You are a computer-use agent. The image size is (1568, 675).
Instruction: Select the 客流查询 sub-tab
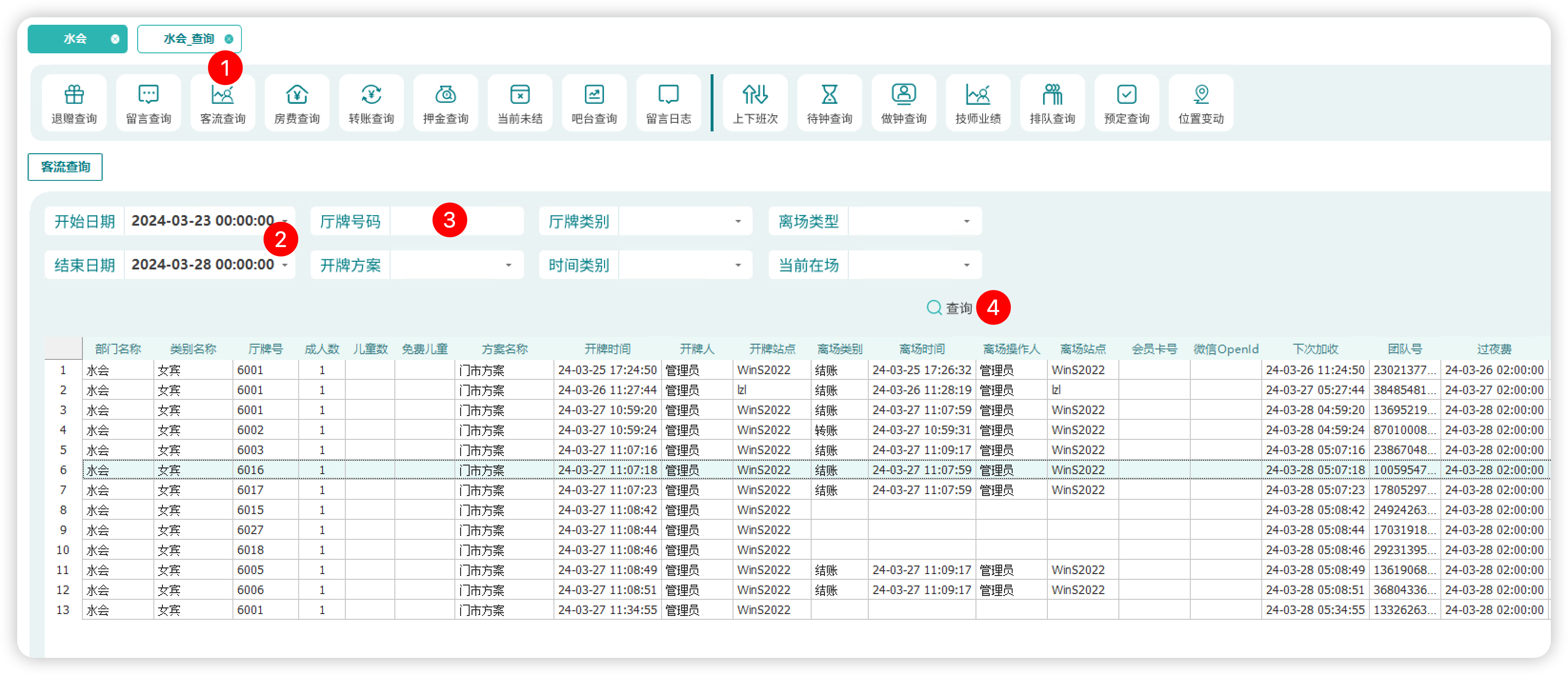tap(65, 167)
